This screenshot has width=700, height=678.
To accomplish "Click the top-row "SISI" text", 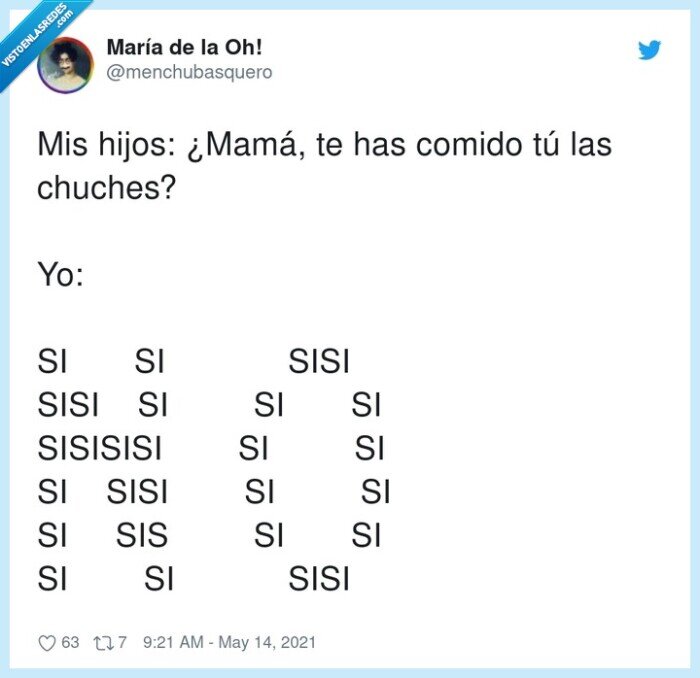I will click(x=319, y=361).
